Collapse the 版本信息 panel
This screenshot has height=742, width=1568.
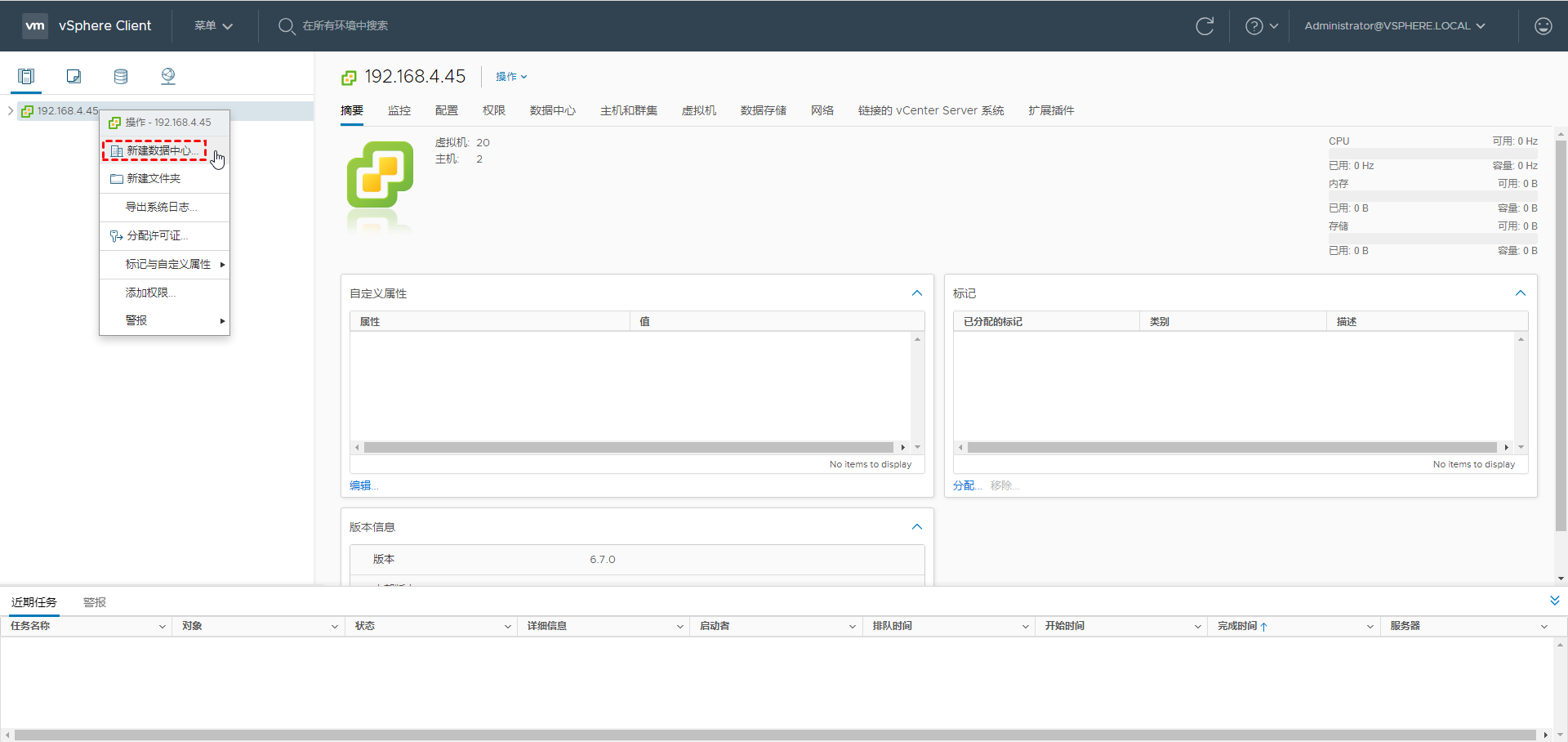pyautogui.click(x=916, y=527)
